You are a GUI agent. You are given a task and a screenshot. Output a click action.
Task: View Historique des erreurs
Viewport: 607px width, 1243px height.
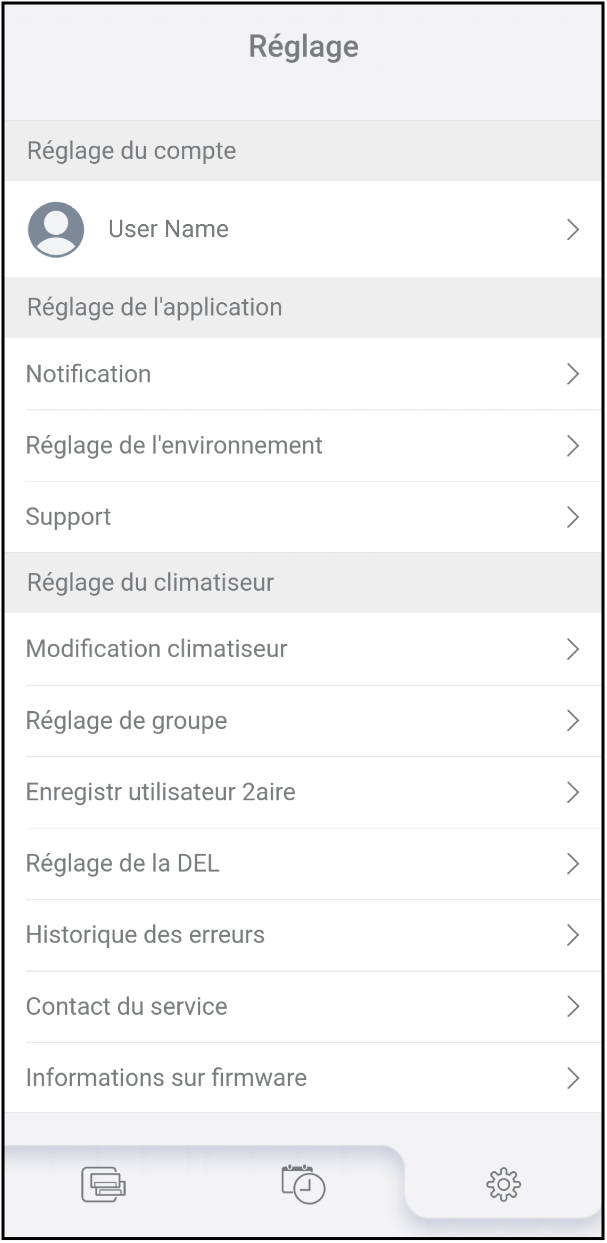click(145, 936)
